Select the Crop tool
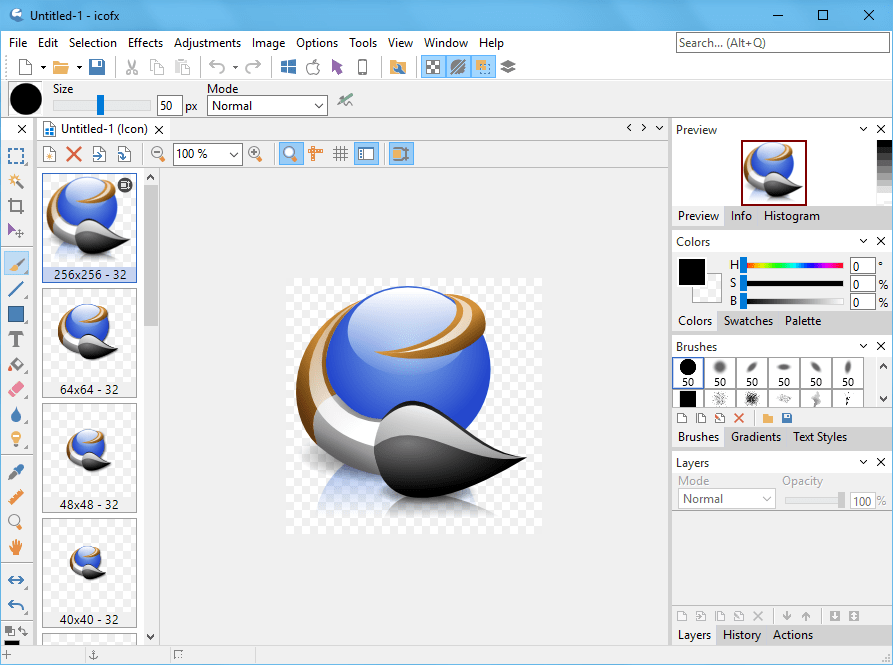 16,206
